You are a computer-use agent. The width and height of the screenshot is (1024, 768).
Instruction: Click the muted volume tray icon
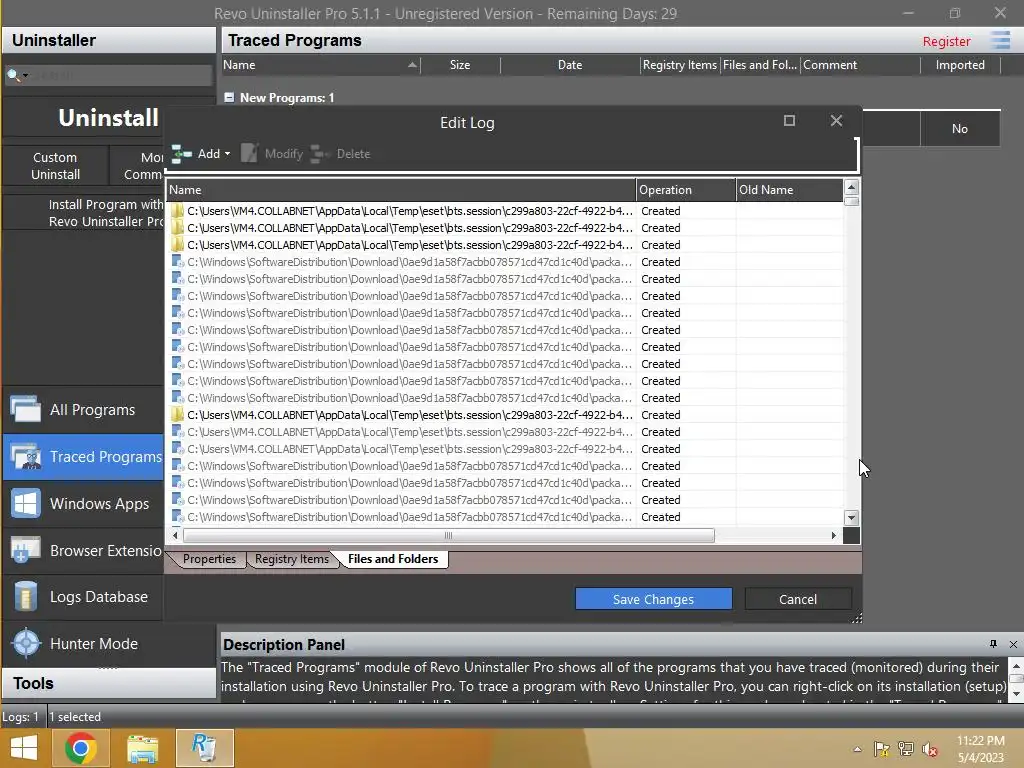pyautogui.click(x=930, y=749)
